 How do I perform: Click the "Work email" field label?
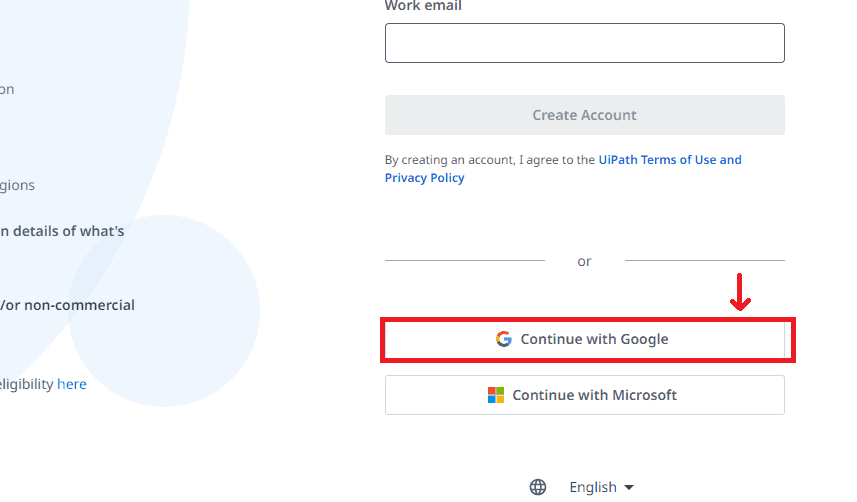pyautogui.click(x=423, y=6)
